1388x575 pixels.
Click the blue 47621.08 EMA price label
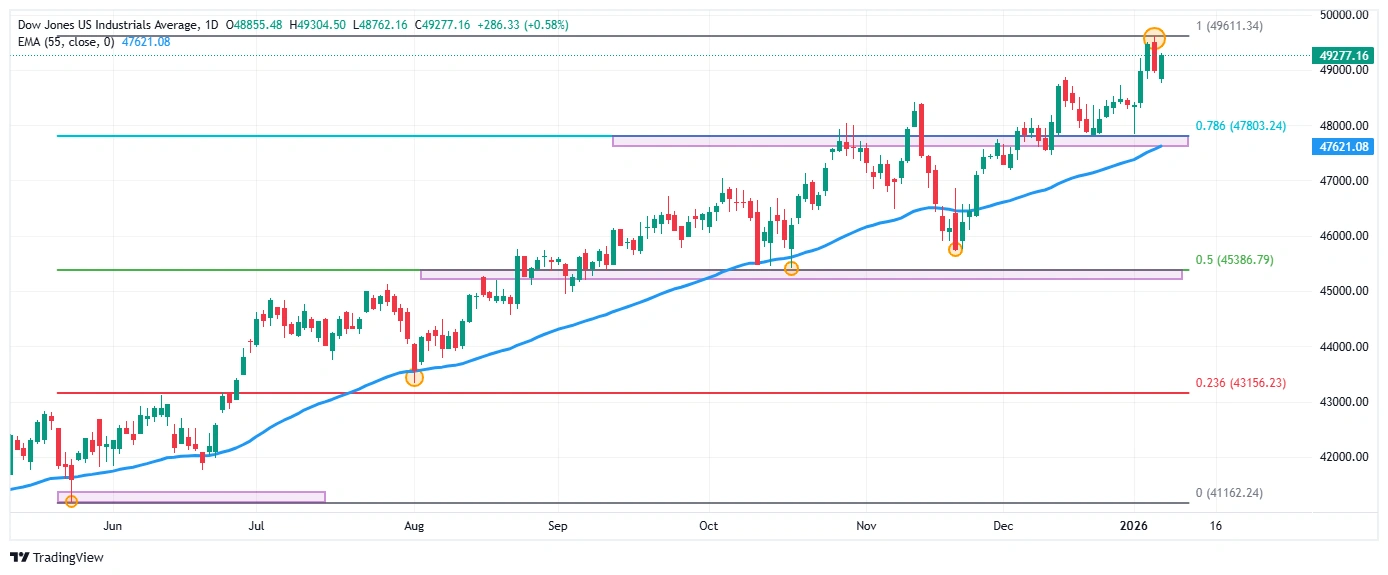(1342, 146)
